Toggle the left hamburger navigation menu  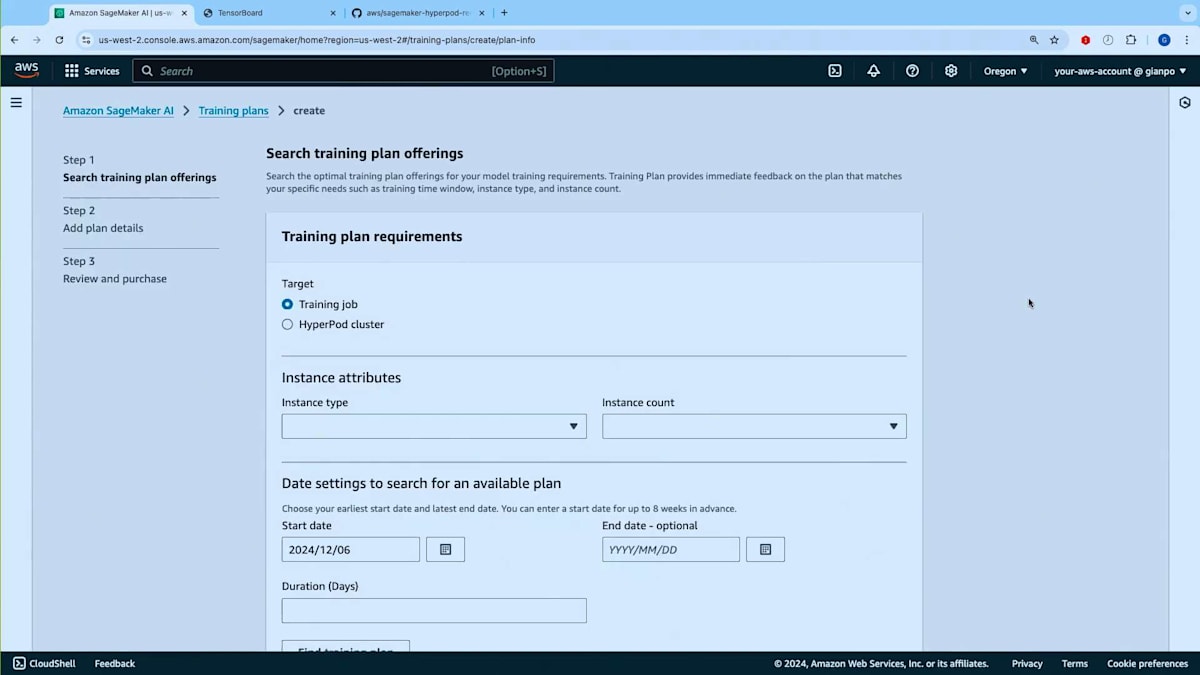[16, 102]
